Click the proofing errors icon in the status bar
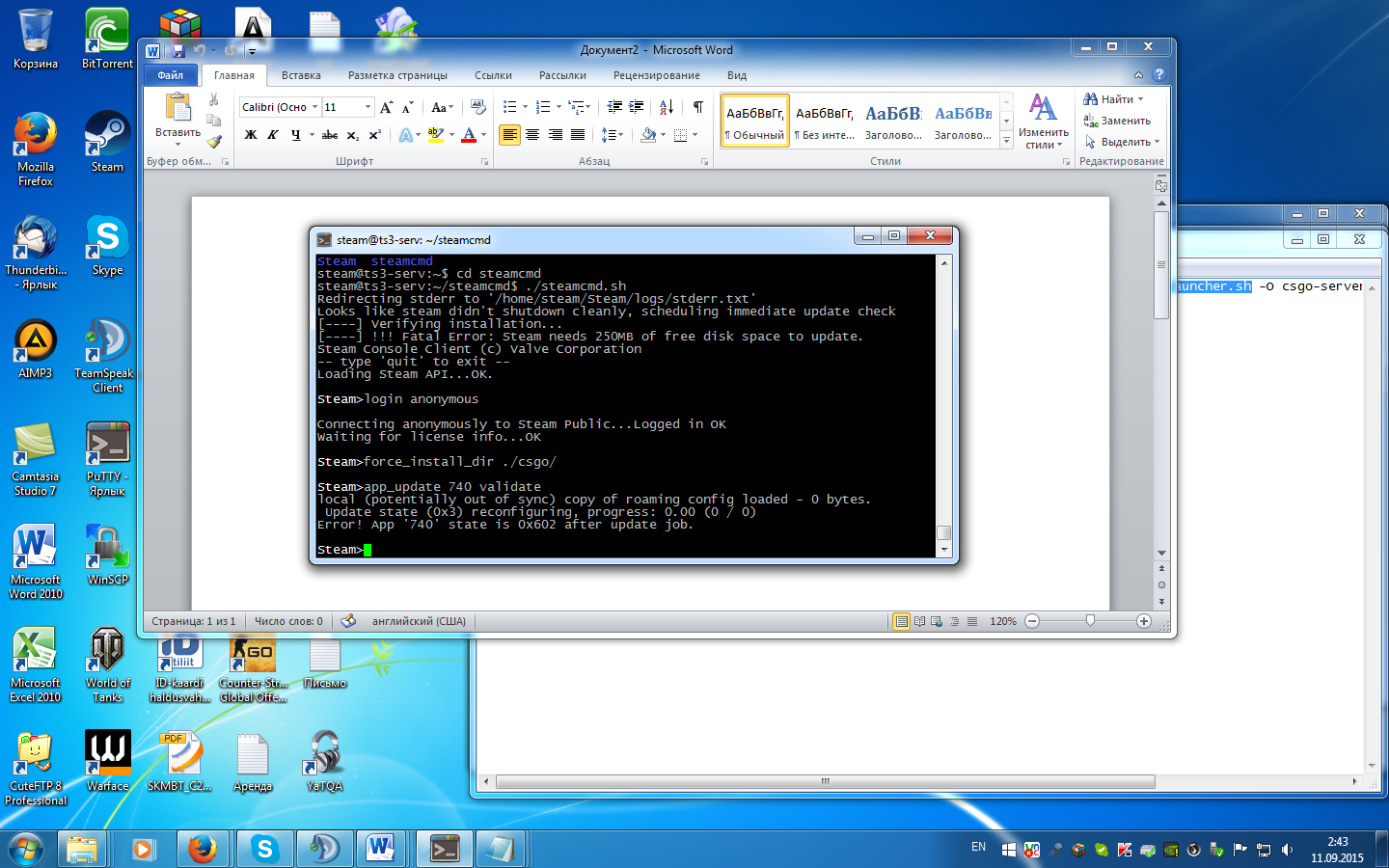Viewport: 1389px width, 868px height. pos(348,621)
